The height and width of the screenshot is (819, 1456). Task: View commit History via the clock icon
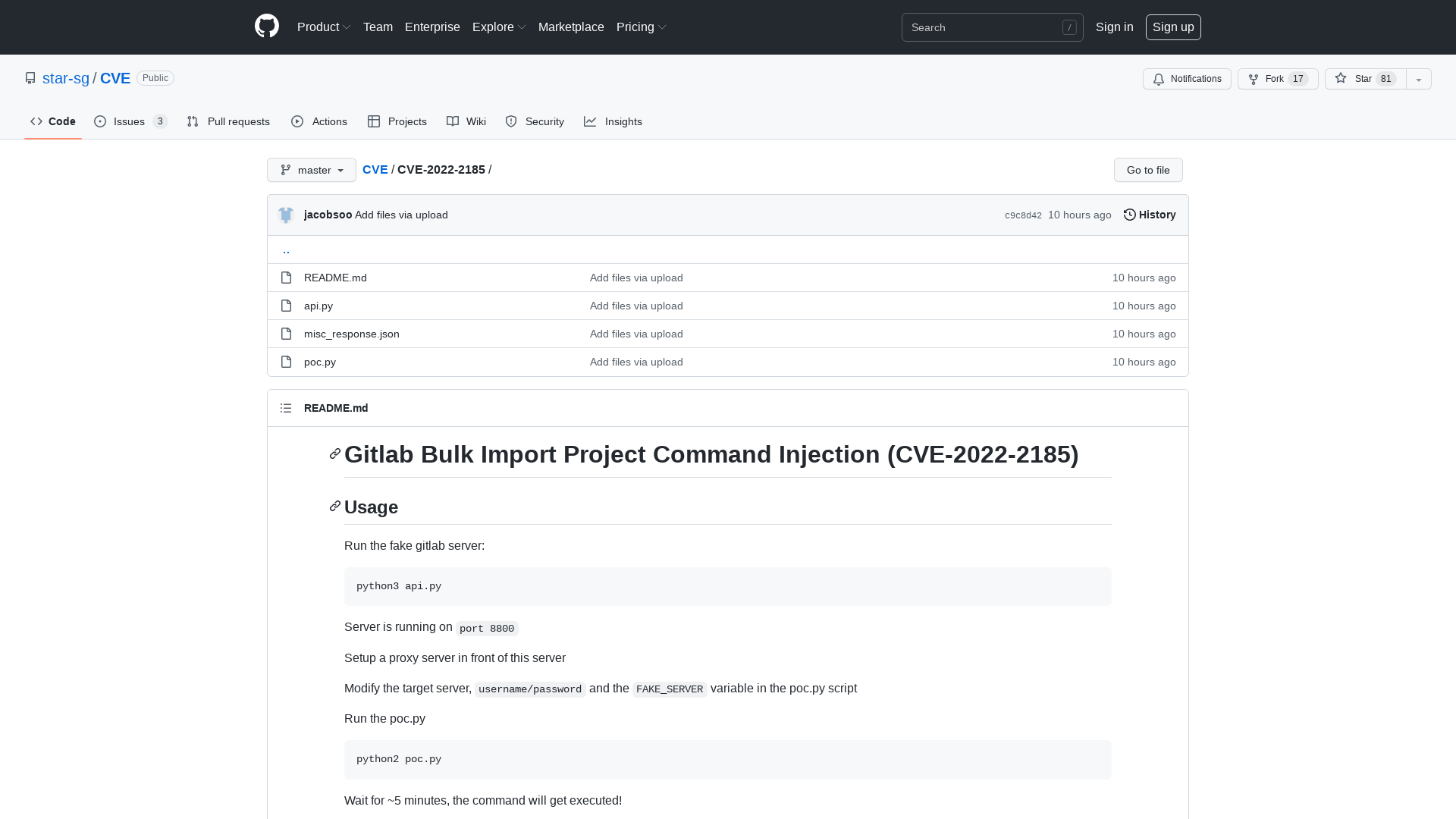tap(1130, 215)
